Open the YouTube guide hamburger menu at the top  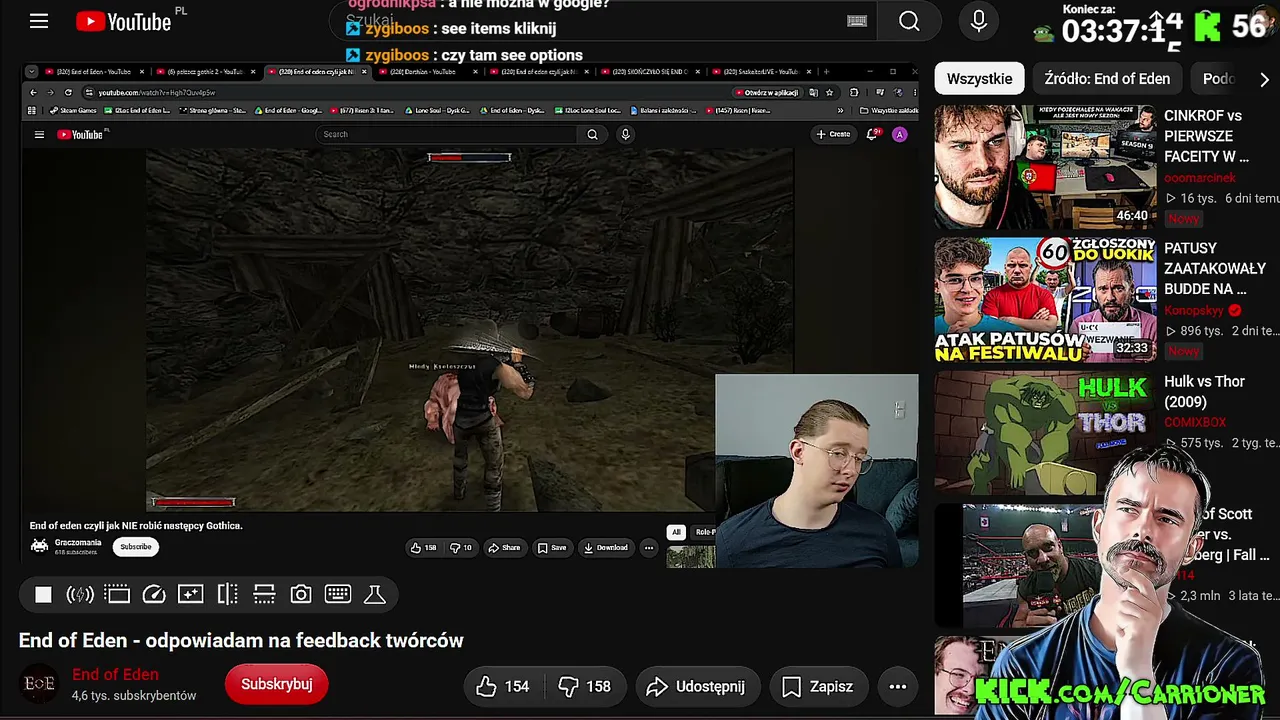39,21
